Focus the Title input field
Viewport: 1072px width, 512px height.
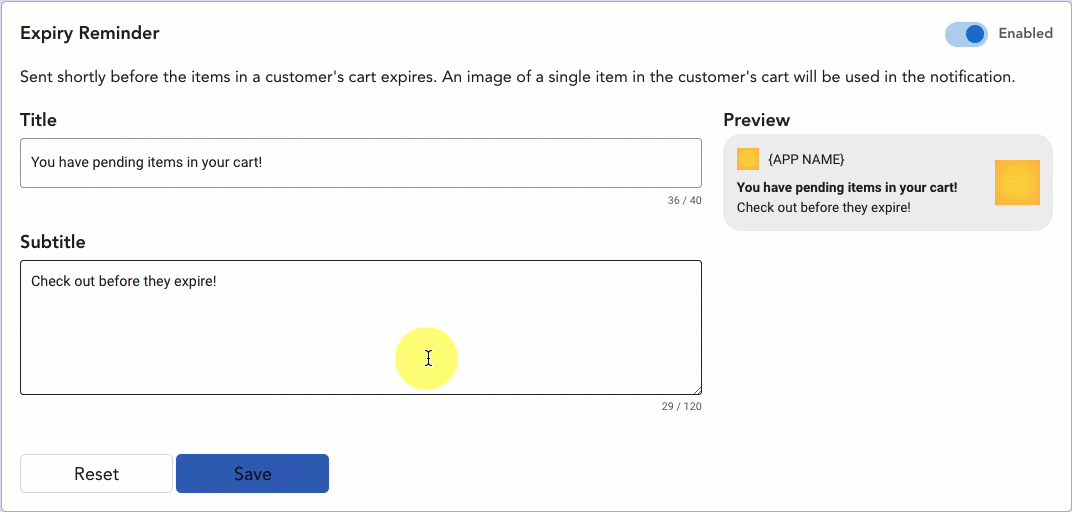tap(361, 163)
